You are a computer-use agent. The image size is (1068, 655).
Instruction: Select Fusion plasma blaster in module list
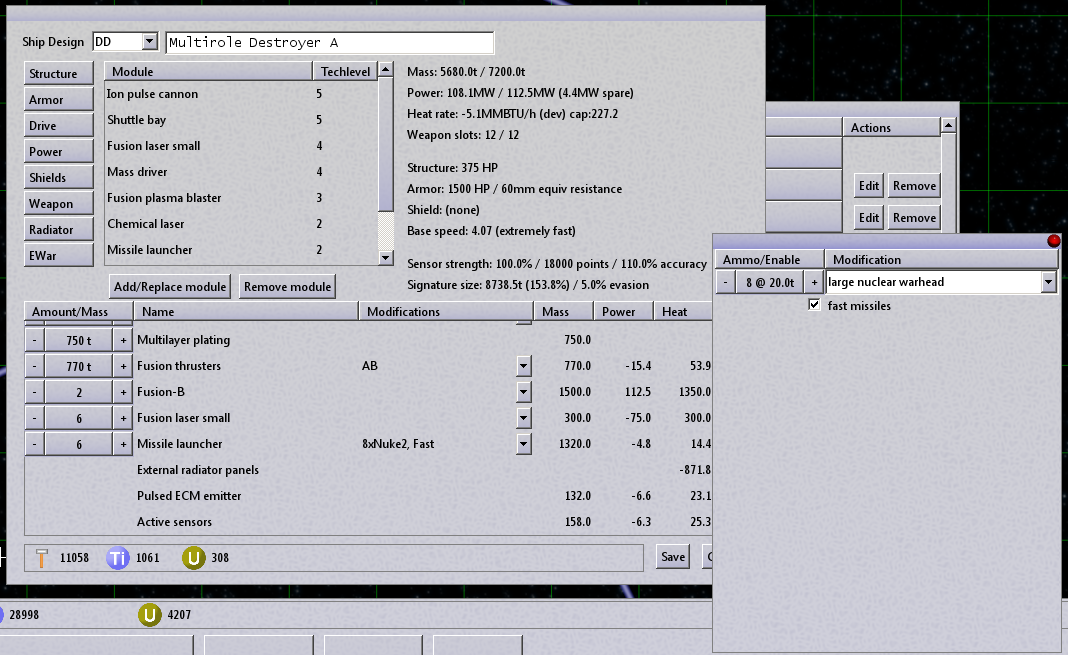click(164, 198)
